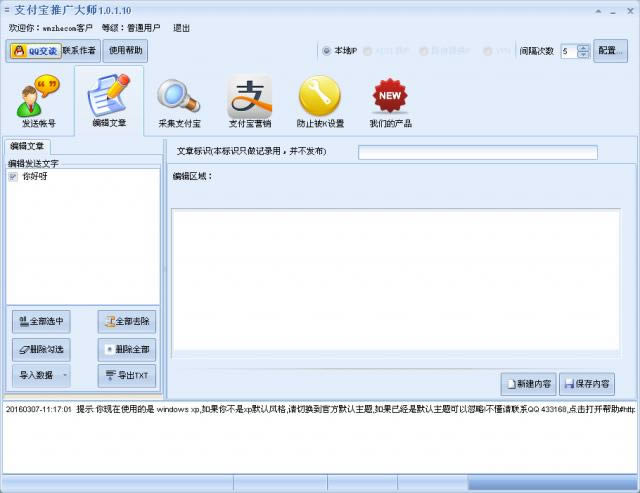Open the title bar dropdown menu arrow

598,11
